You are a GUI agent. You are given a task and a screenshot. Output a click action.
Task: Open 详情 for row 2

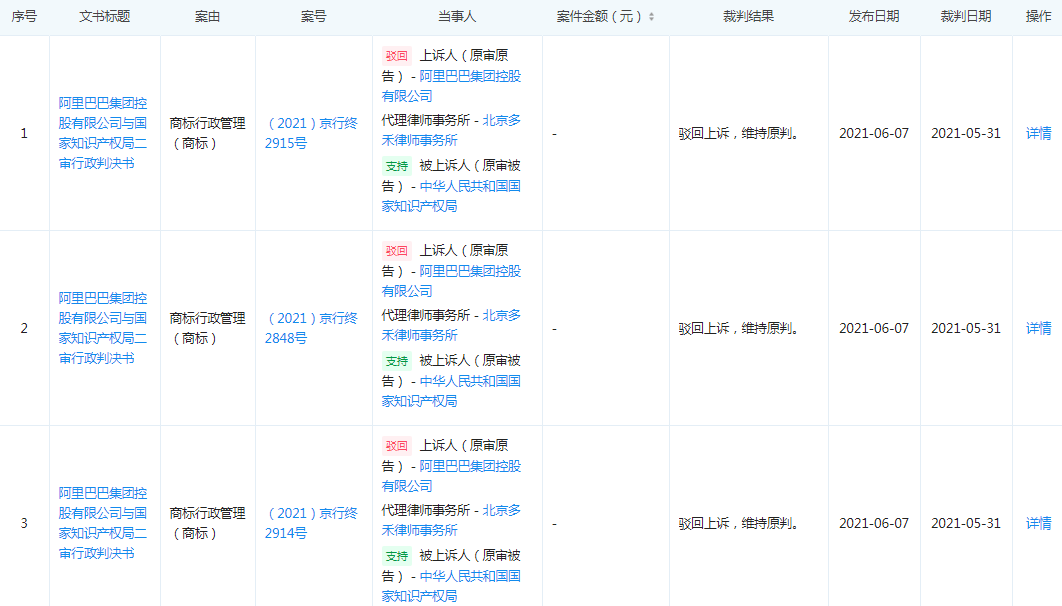[x=1038, y=328]
